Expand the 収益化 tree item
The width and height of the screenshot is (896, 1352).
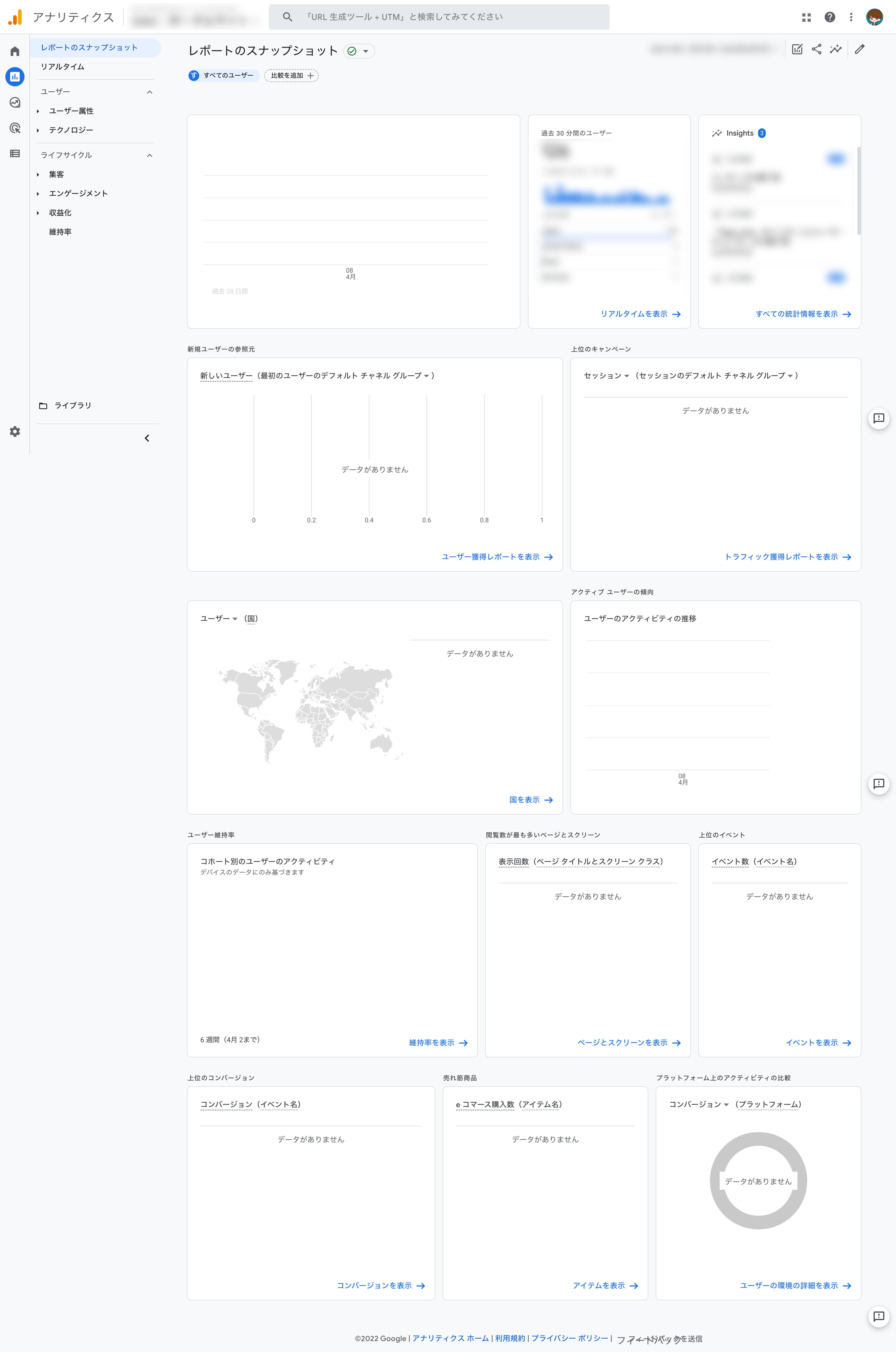click(38, 213)
